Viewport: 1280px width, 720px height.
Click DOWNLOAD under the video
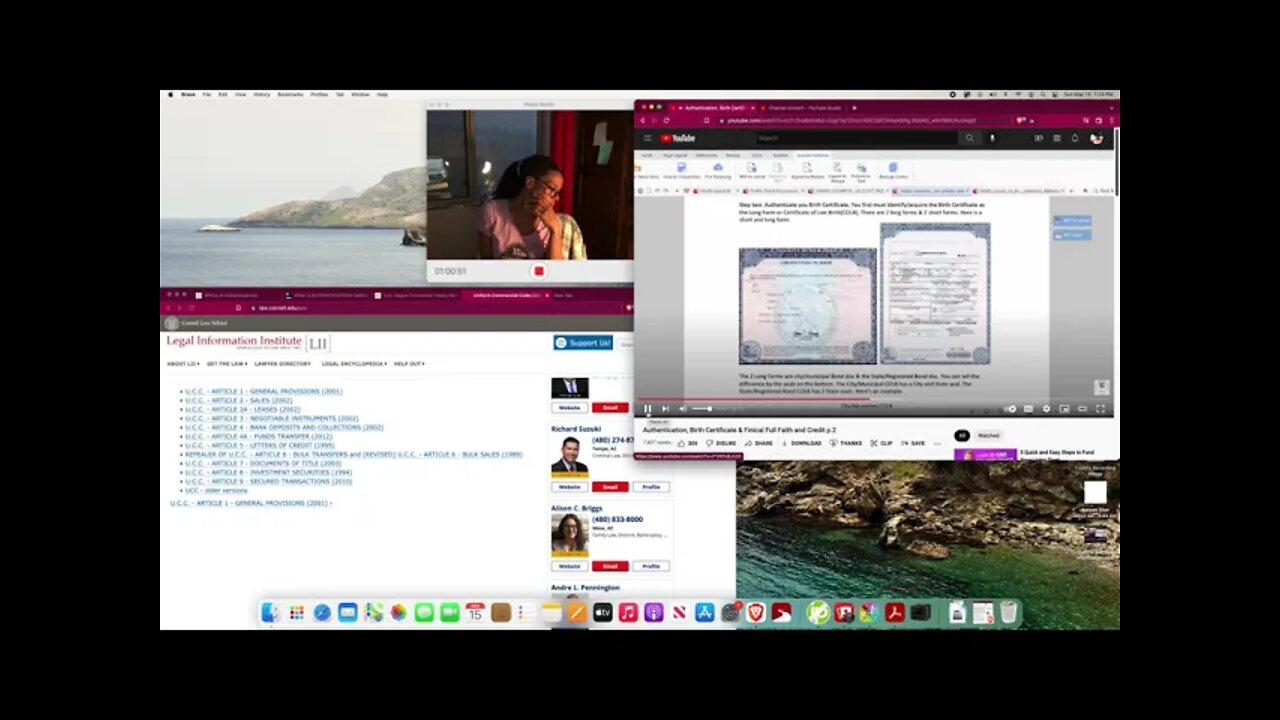tap(801, 443)
